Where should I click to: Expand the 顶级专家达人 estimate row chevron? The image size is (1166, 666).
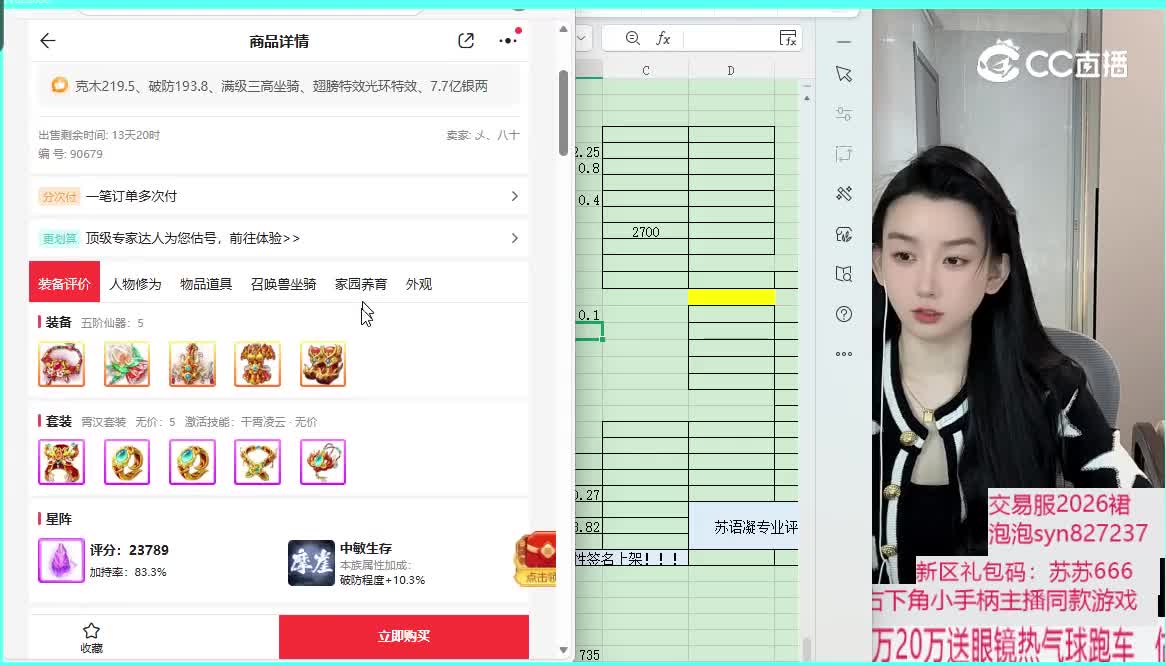[x=515, y=238]
